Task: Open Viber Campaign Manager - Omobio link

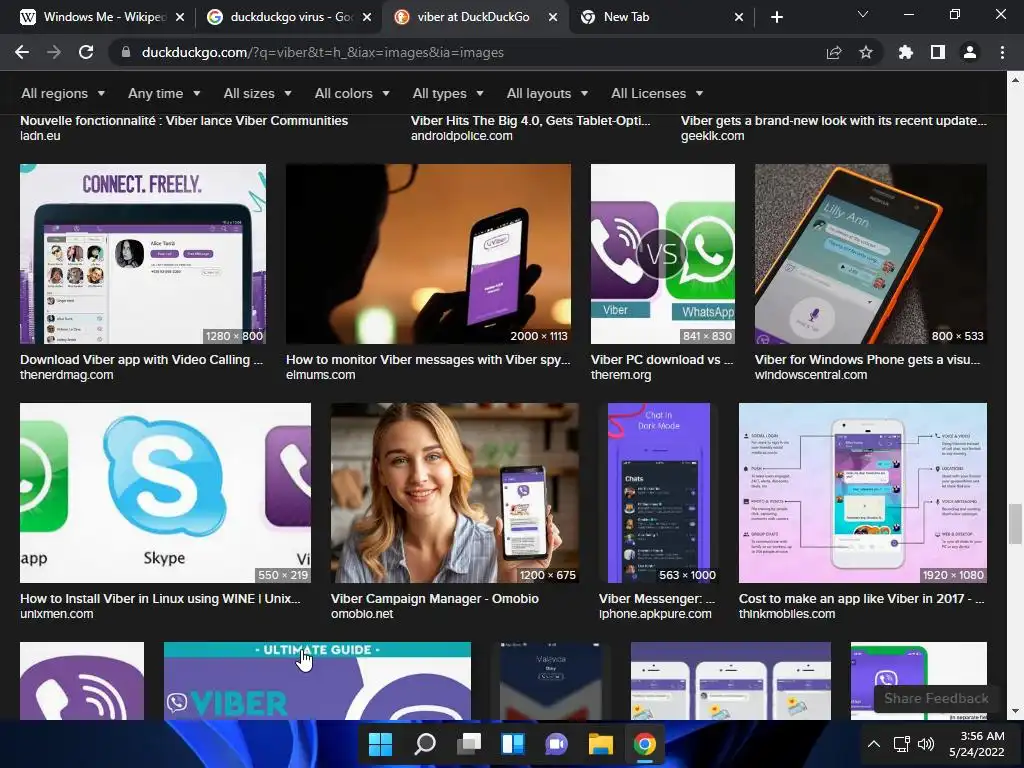Action: coord(434,599)
